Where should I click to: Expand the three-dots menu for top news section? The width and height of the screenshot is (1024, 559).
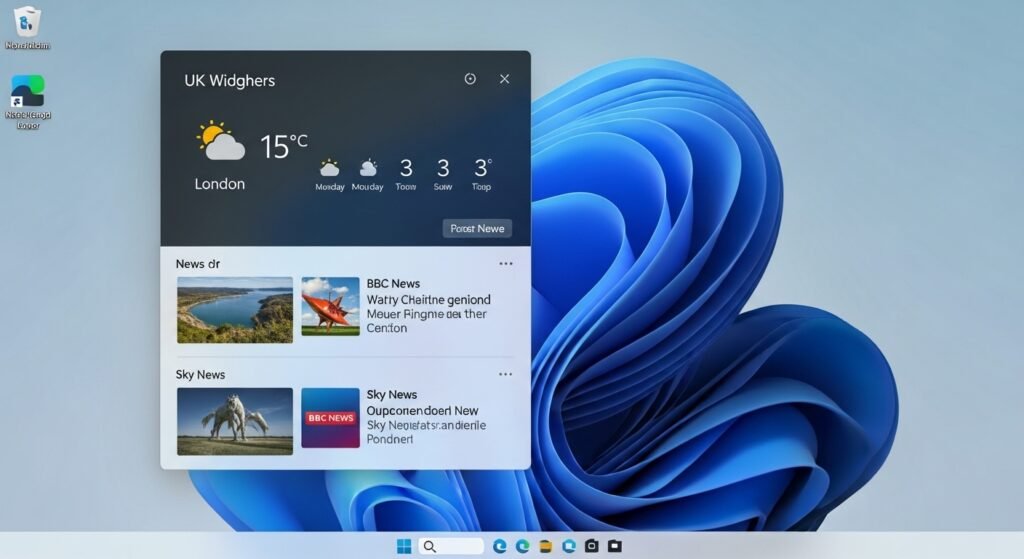pos(505,264)
